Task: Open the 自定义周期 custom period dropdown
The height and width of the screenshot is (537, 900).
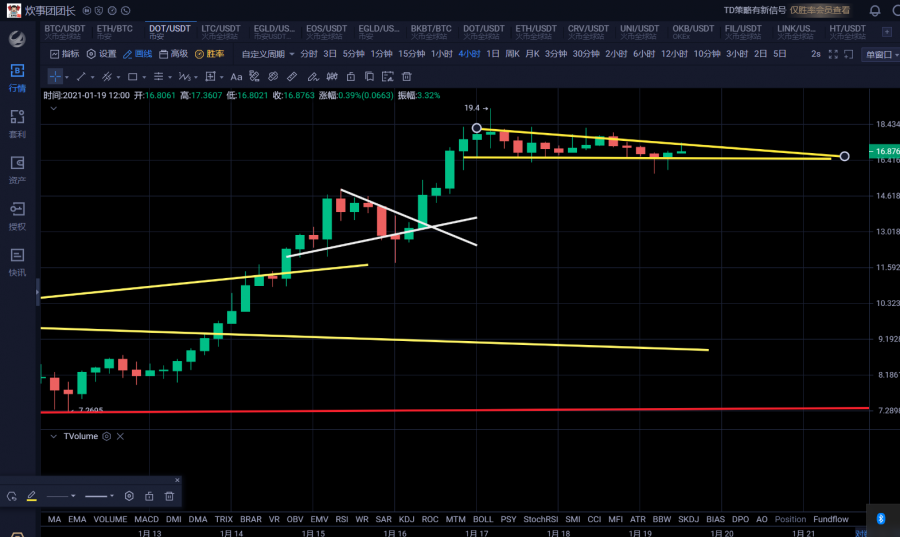Action: pos(268,54)
